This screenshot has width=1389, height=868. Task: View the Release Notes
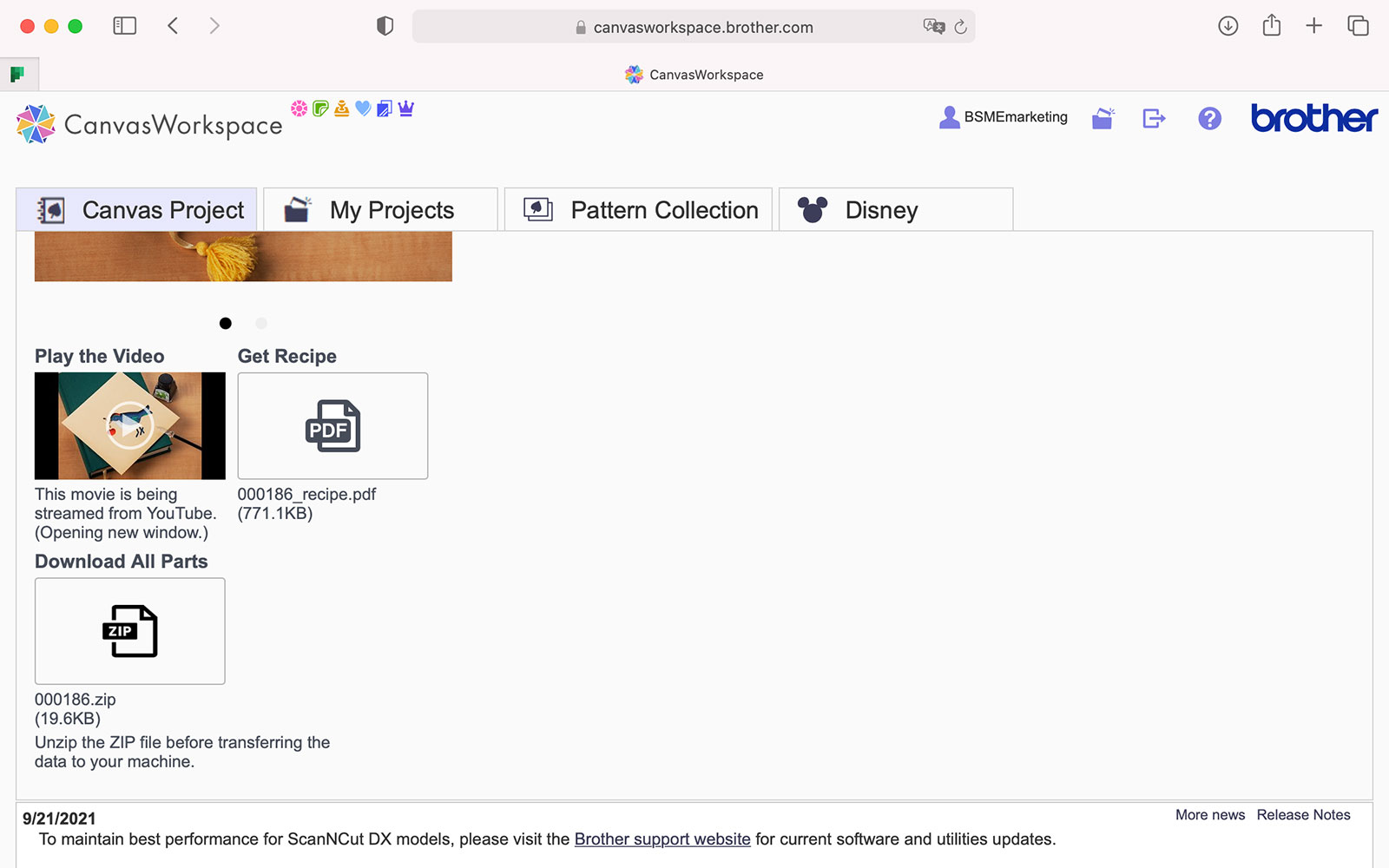(x=1304, y=815)
